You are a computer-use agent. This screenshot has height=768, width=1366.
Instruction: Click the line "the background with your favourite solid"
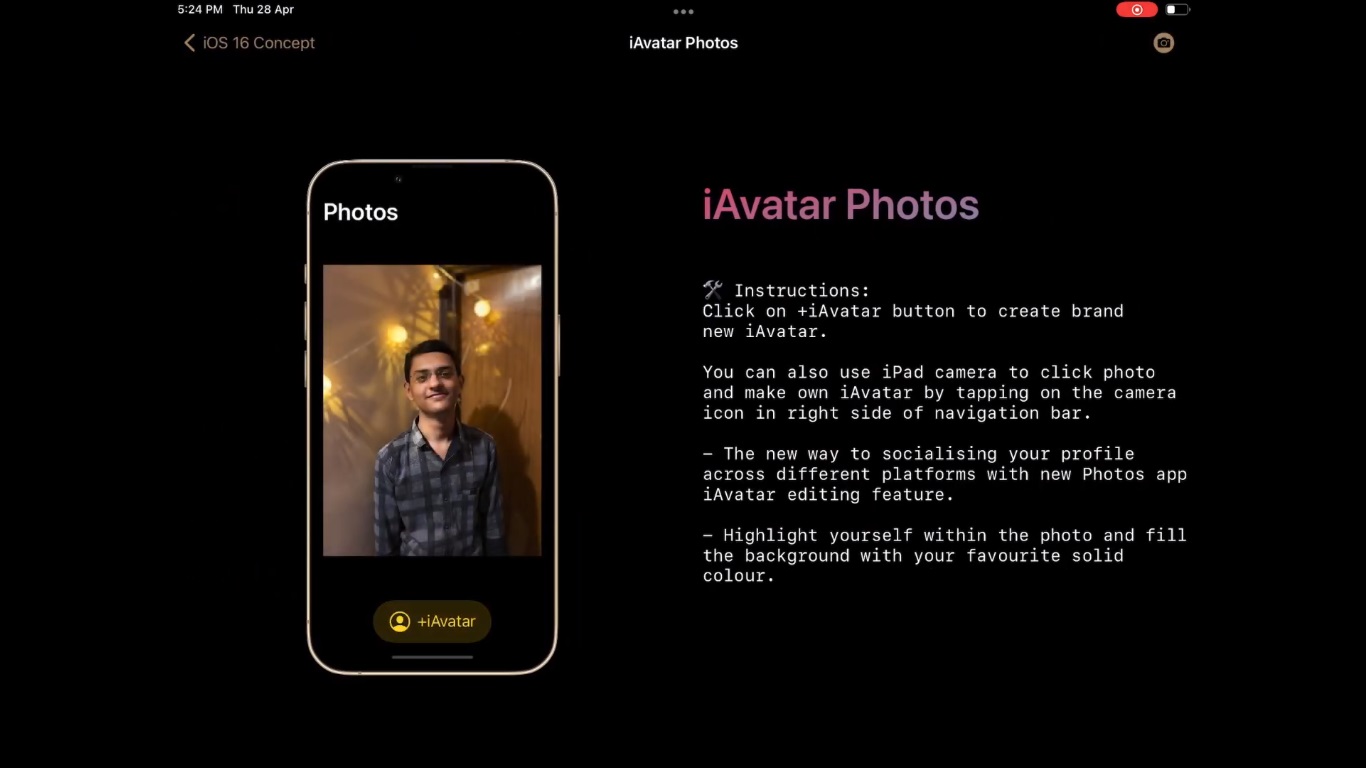click(913, 555)
